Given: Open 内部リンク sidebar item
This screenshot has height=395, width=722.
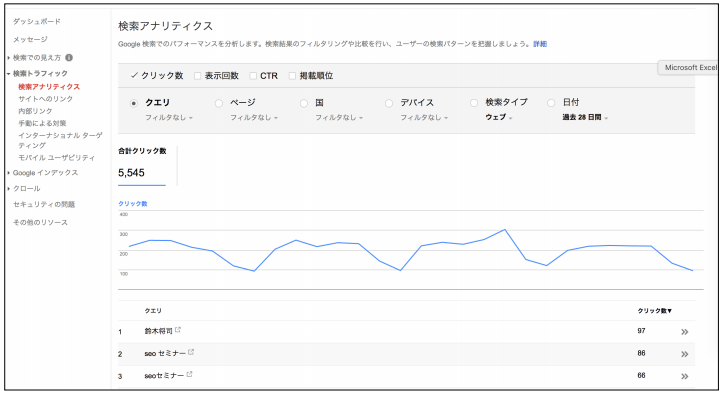Looking at the screenshot, I should pos(35,111).
